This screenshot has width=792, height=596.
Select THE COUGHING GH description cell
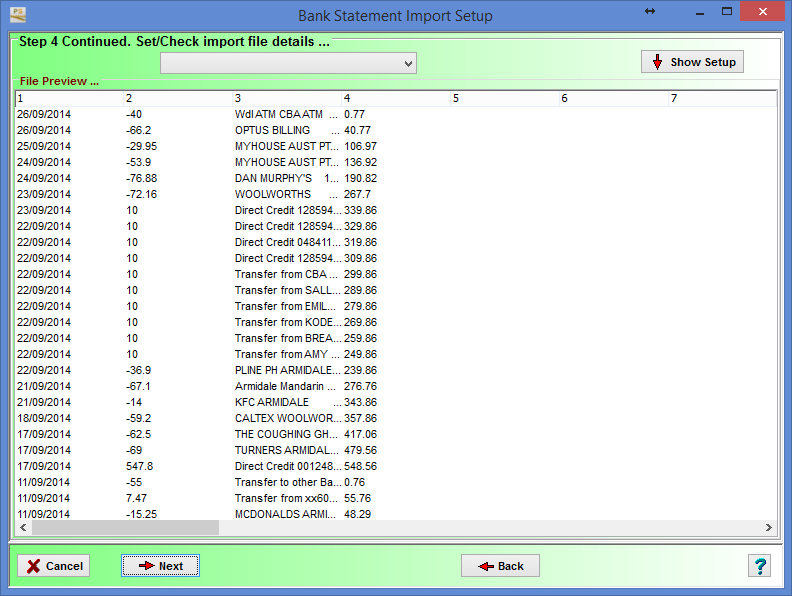[x=286, y=434]
